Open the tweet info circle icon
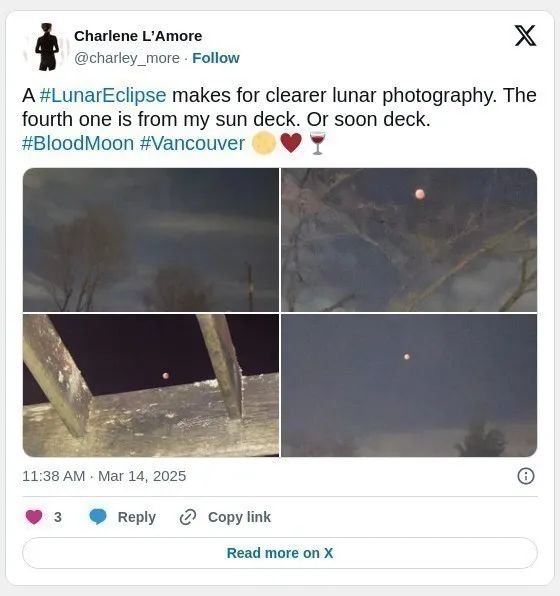Viewport: 560px width, 596px height. tap(526, 476)
